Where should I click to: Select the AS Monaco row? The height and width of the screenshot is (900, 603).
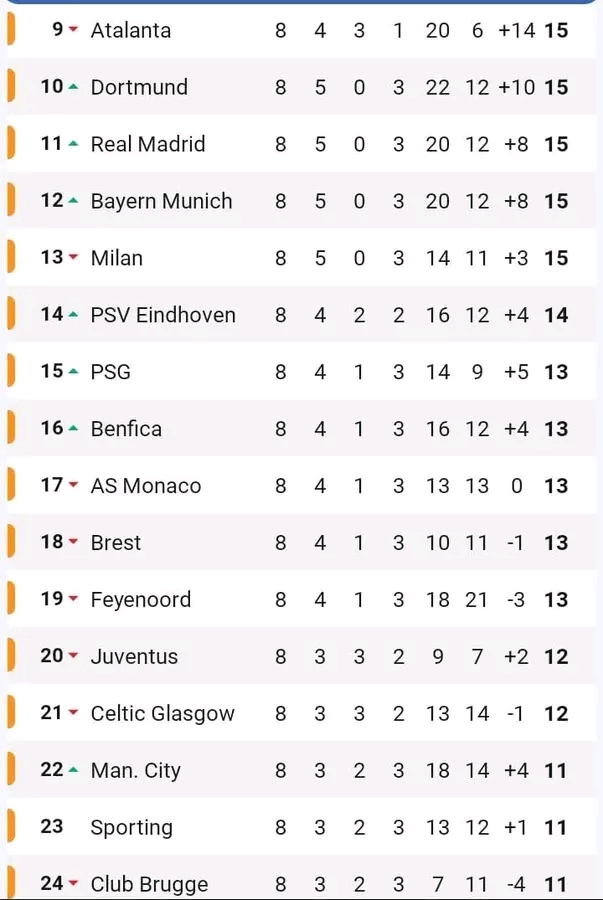(x=301, y=486)
